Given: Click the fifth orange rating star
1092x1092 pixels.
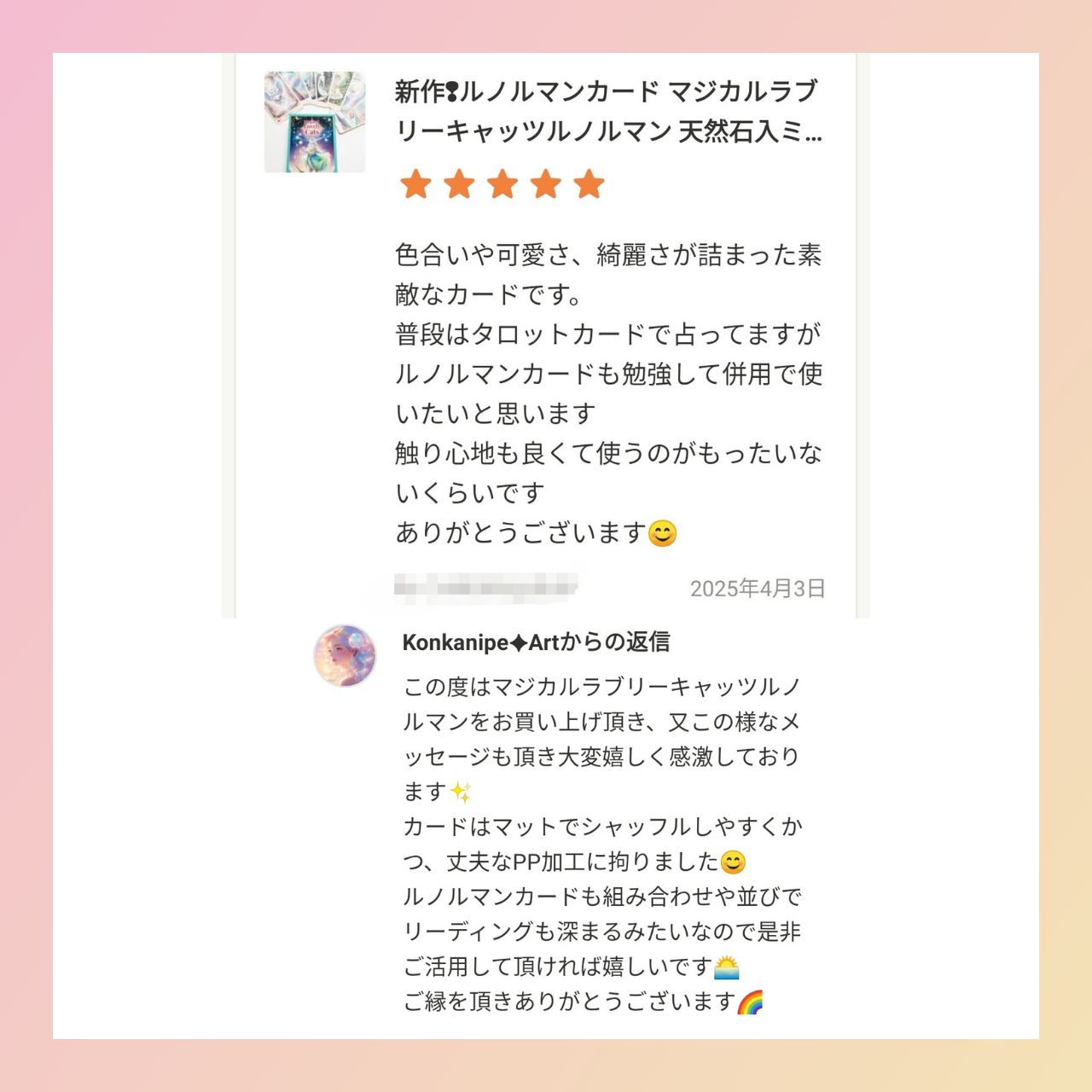Looking at the screenshot, I should click(x=589, y=183).
